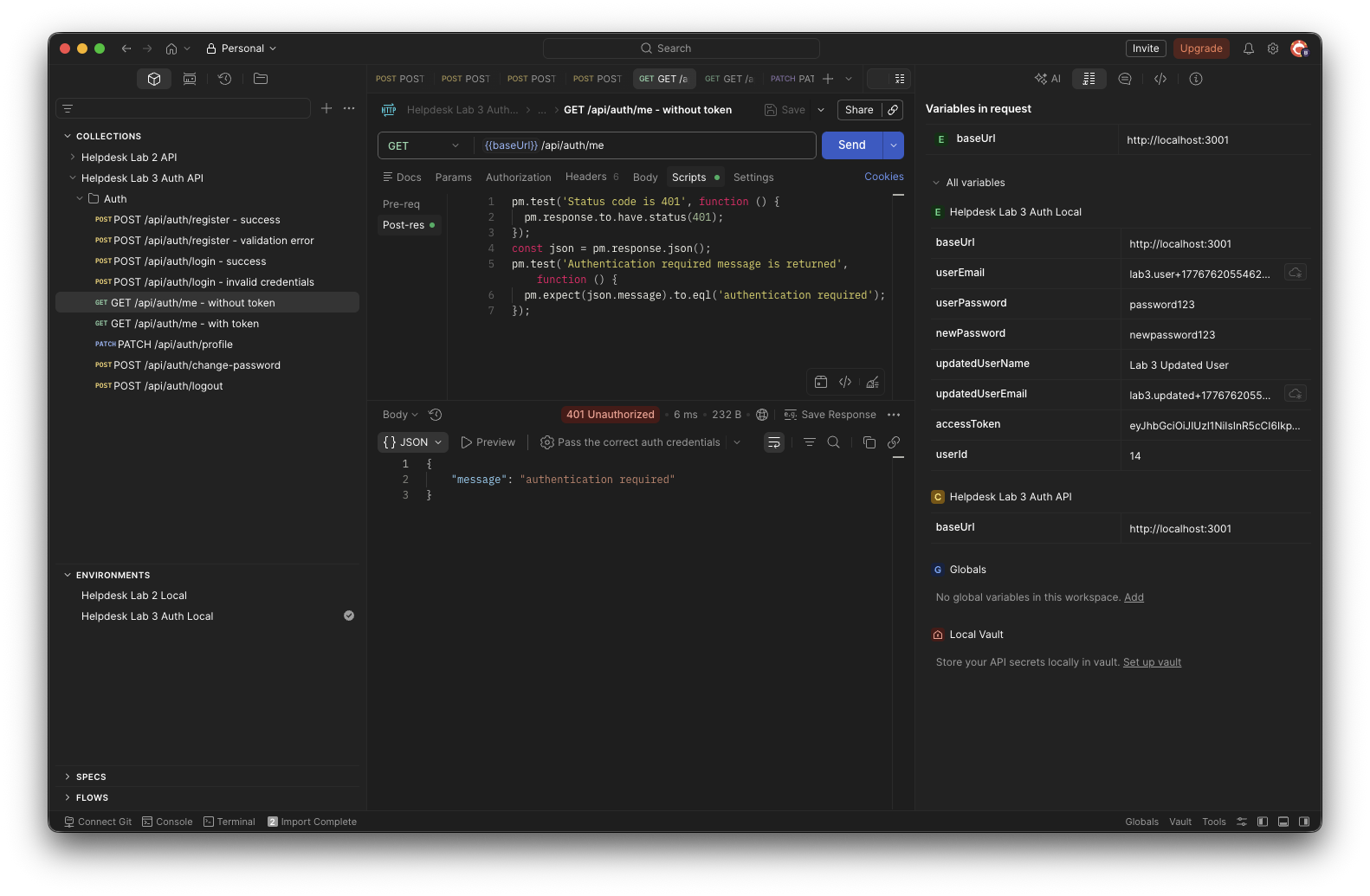Click the filter response icon
This screenshot has width=1370, height=896.
(x=810, y=442)
